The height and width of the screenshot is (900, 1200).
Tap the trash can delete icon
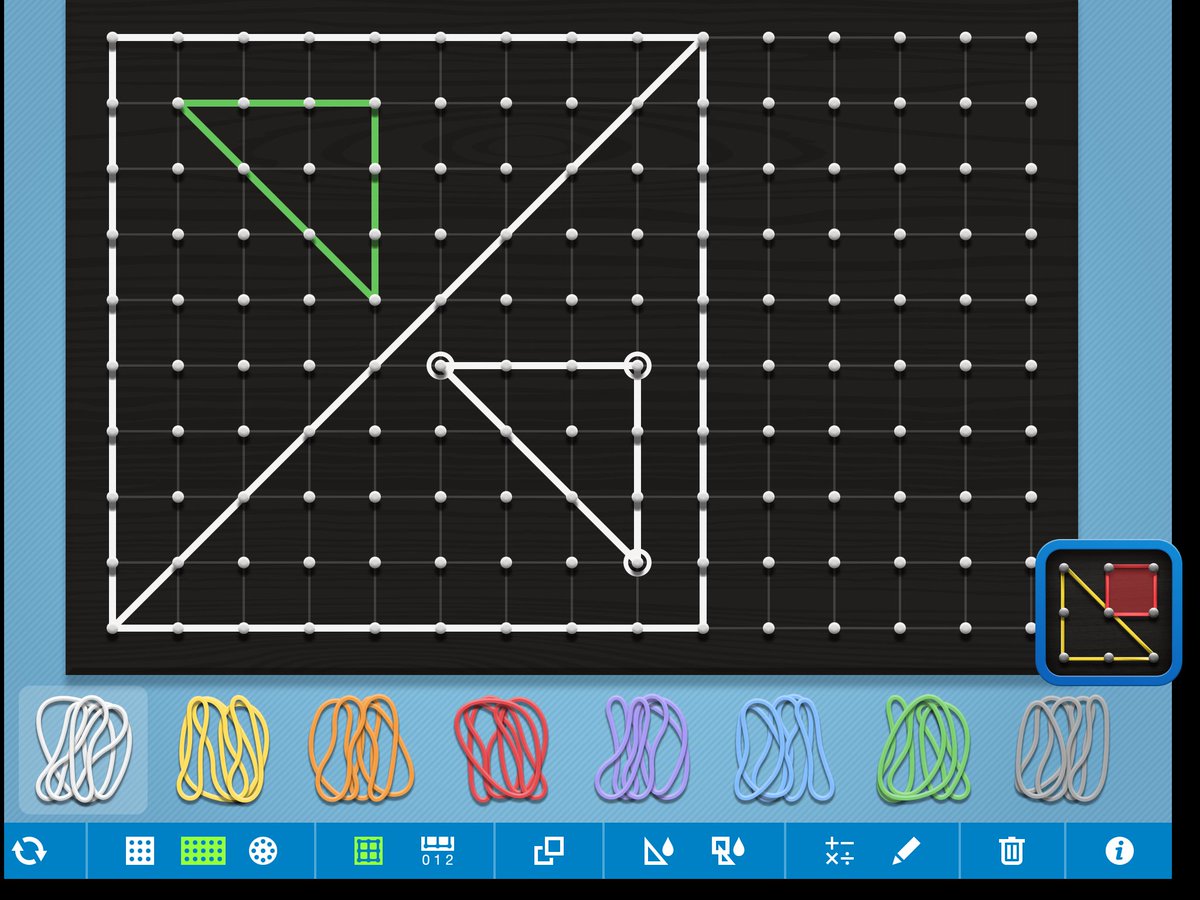(x=1012, y=852)
